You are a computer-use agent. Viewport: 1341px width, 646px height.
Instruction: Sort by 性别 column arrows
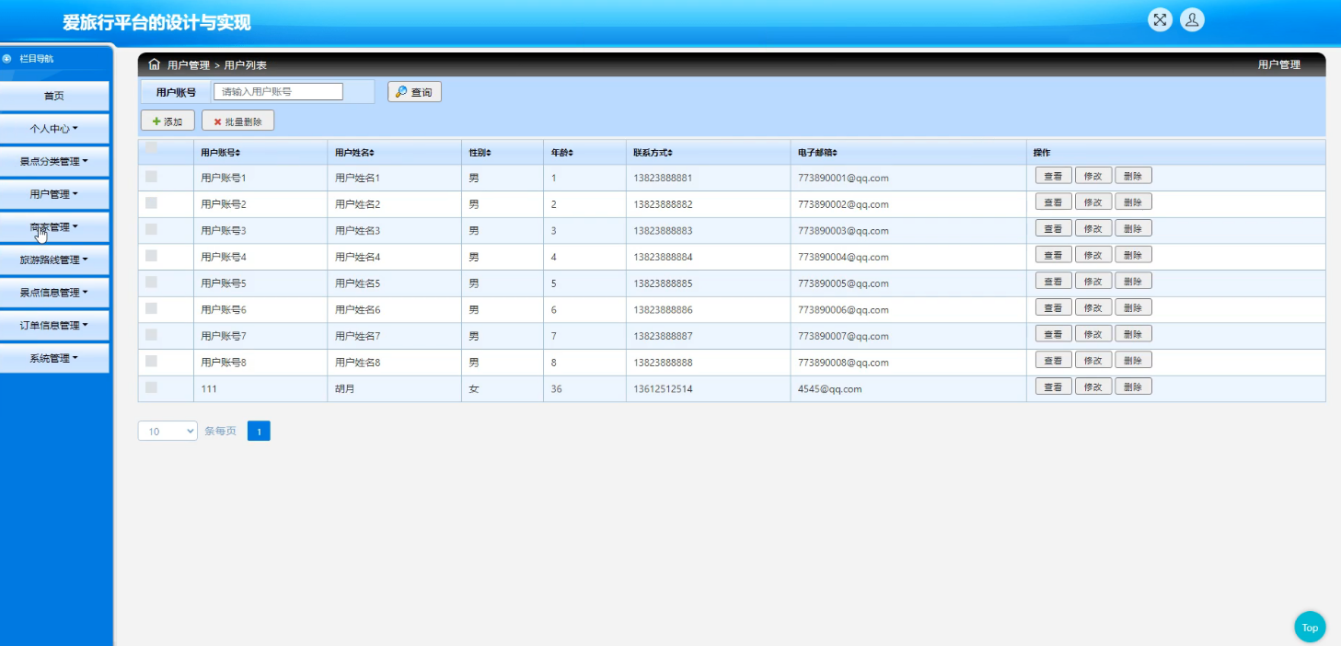point(489,153)
